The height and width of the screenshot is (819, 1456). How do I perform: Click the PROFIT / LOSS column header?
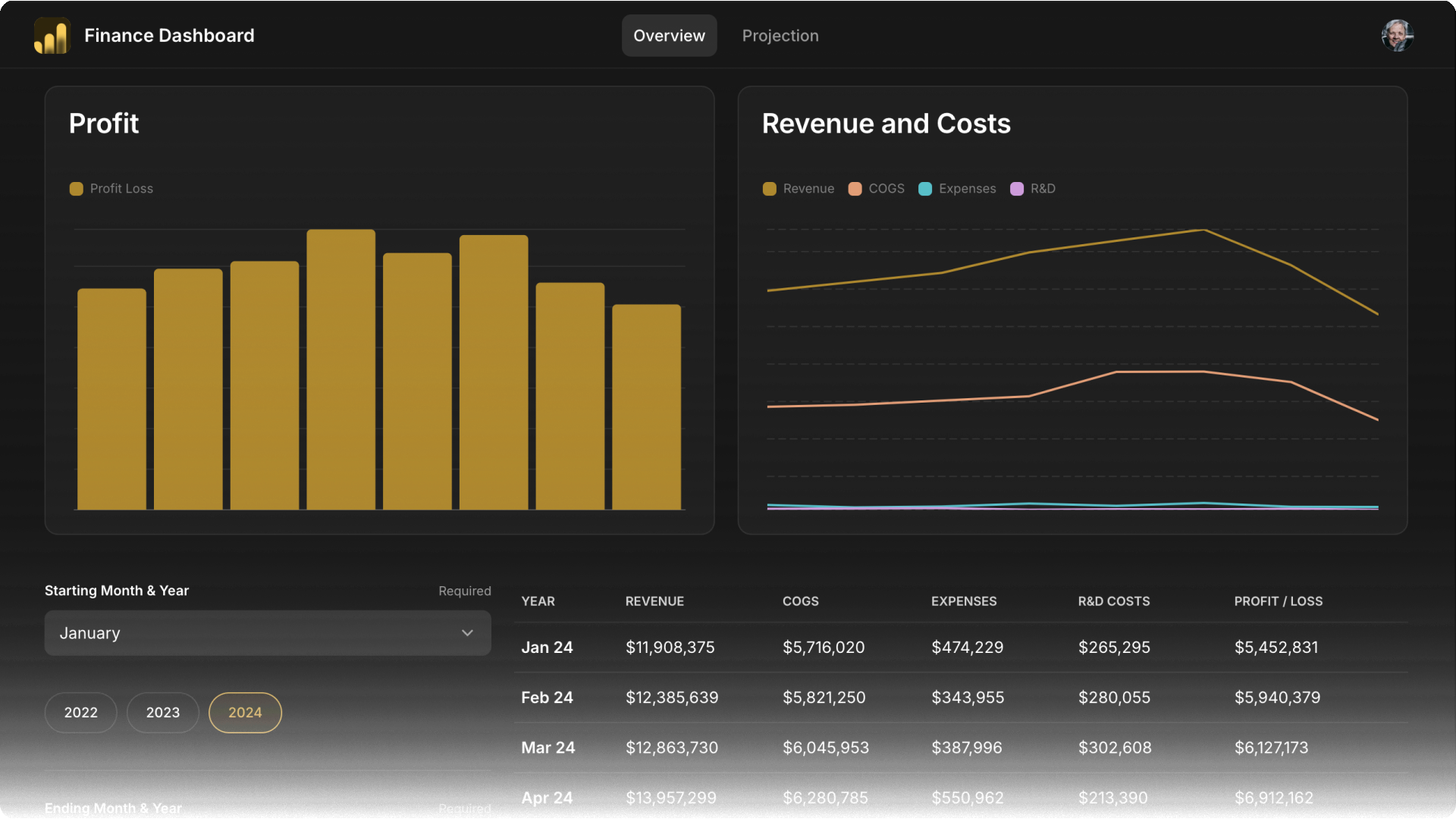click(x=1278, y=601)
